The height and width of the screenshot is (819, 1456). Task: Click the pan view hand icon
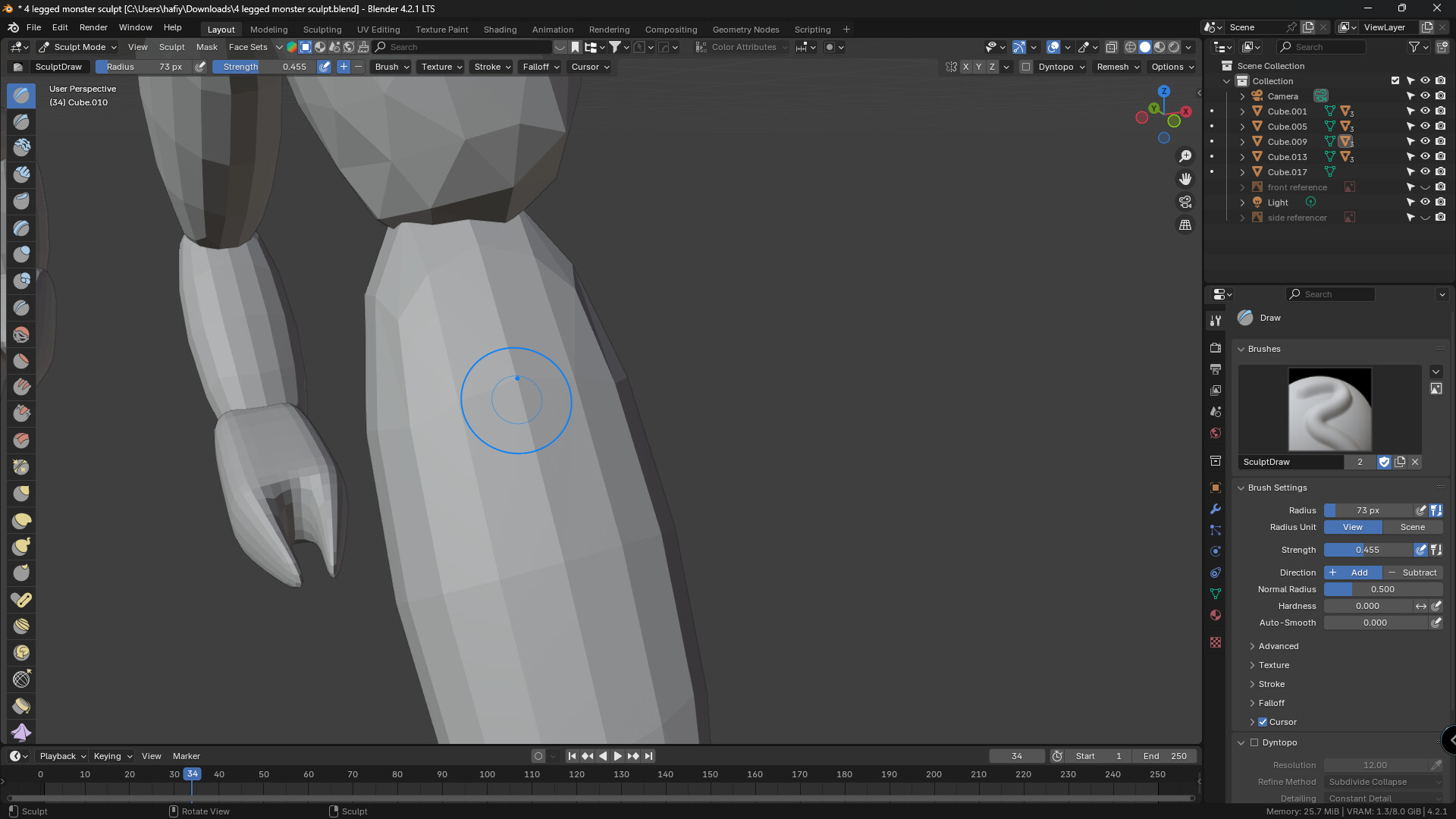coord(1185,179)
